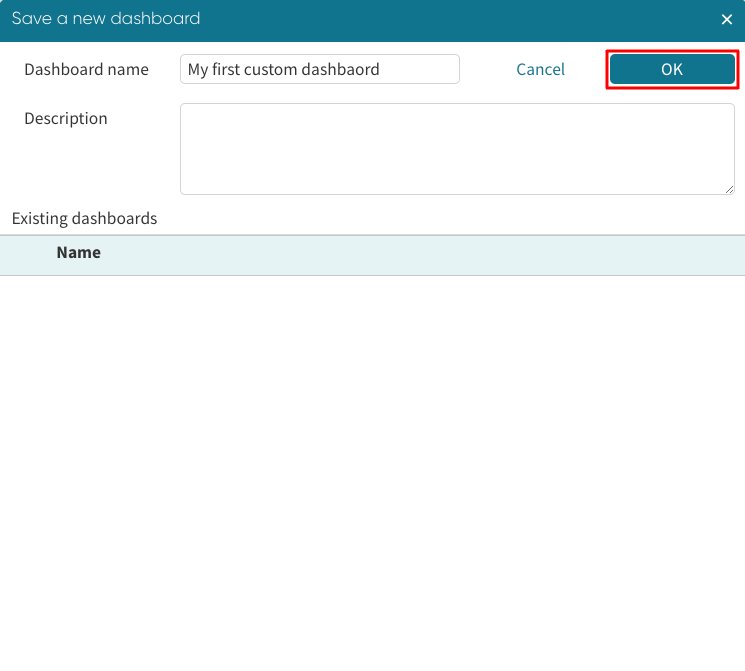Click the Dashboard name label
745x671 pixels.
point(86,69)
